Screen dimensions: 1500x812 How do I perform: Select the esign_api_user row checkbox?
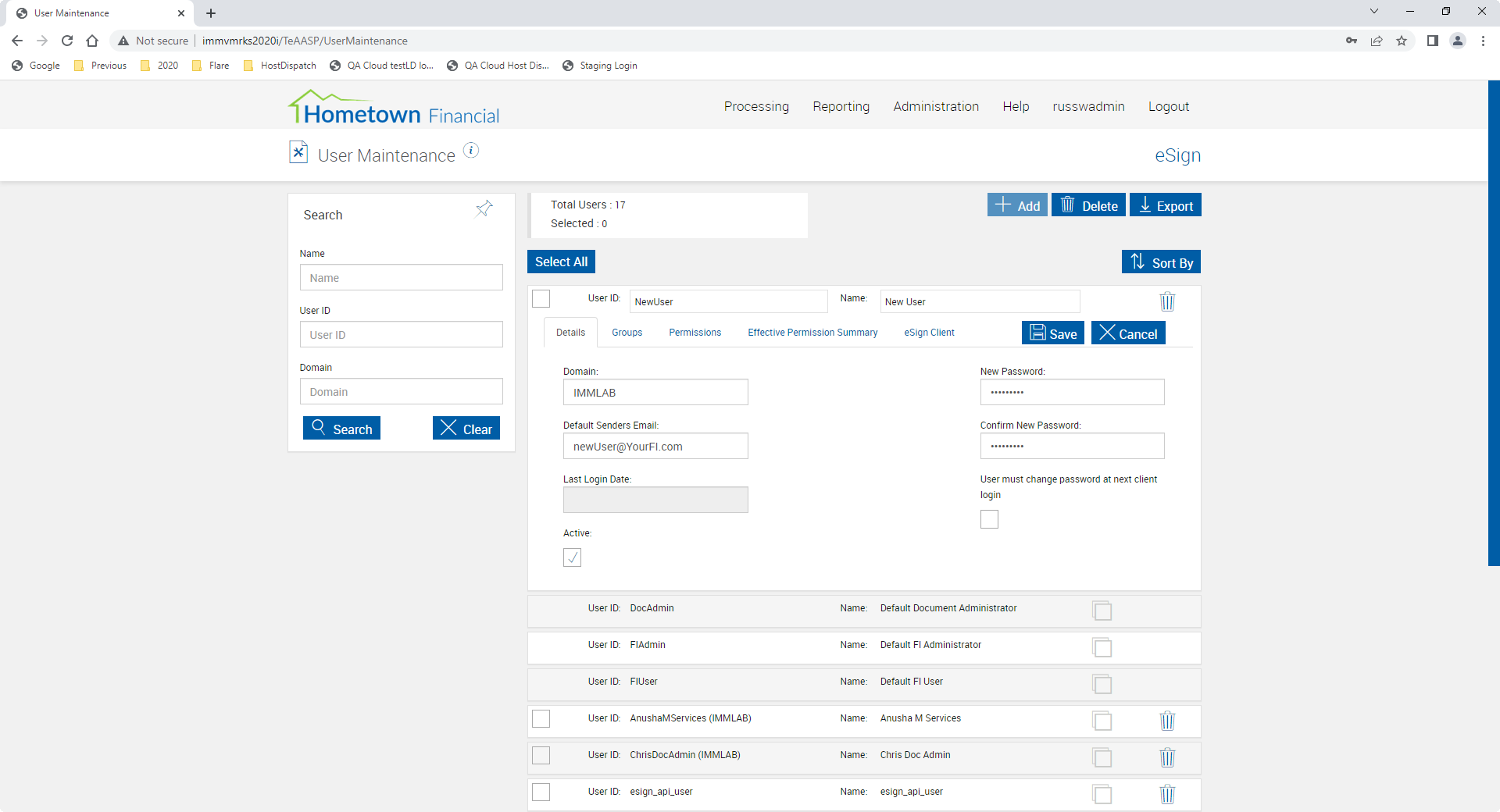point(541,792)
